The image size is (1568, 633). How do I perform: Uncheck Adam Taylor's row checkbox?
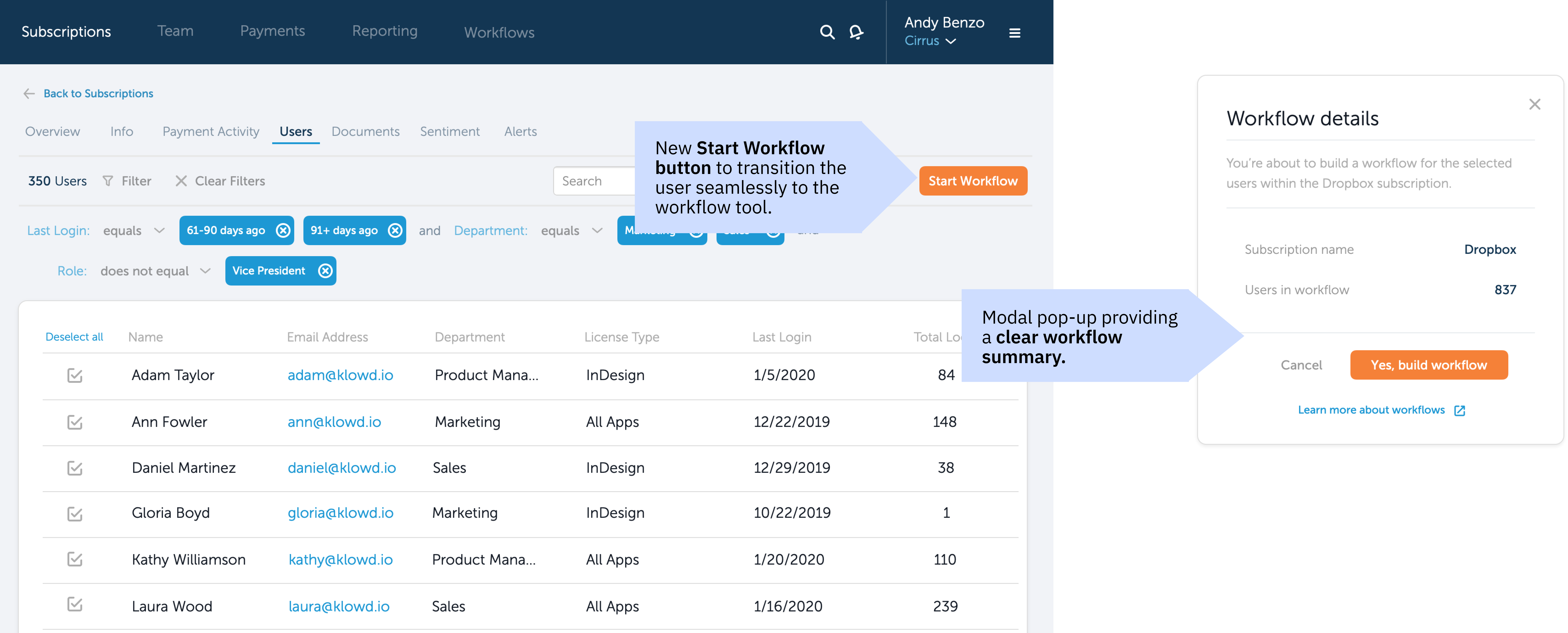(x=75, y=375)
